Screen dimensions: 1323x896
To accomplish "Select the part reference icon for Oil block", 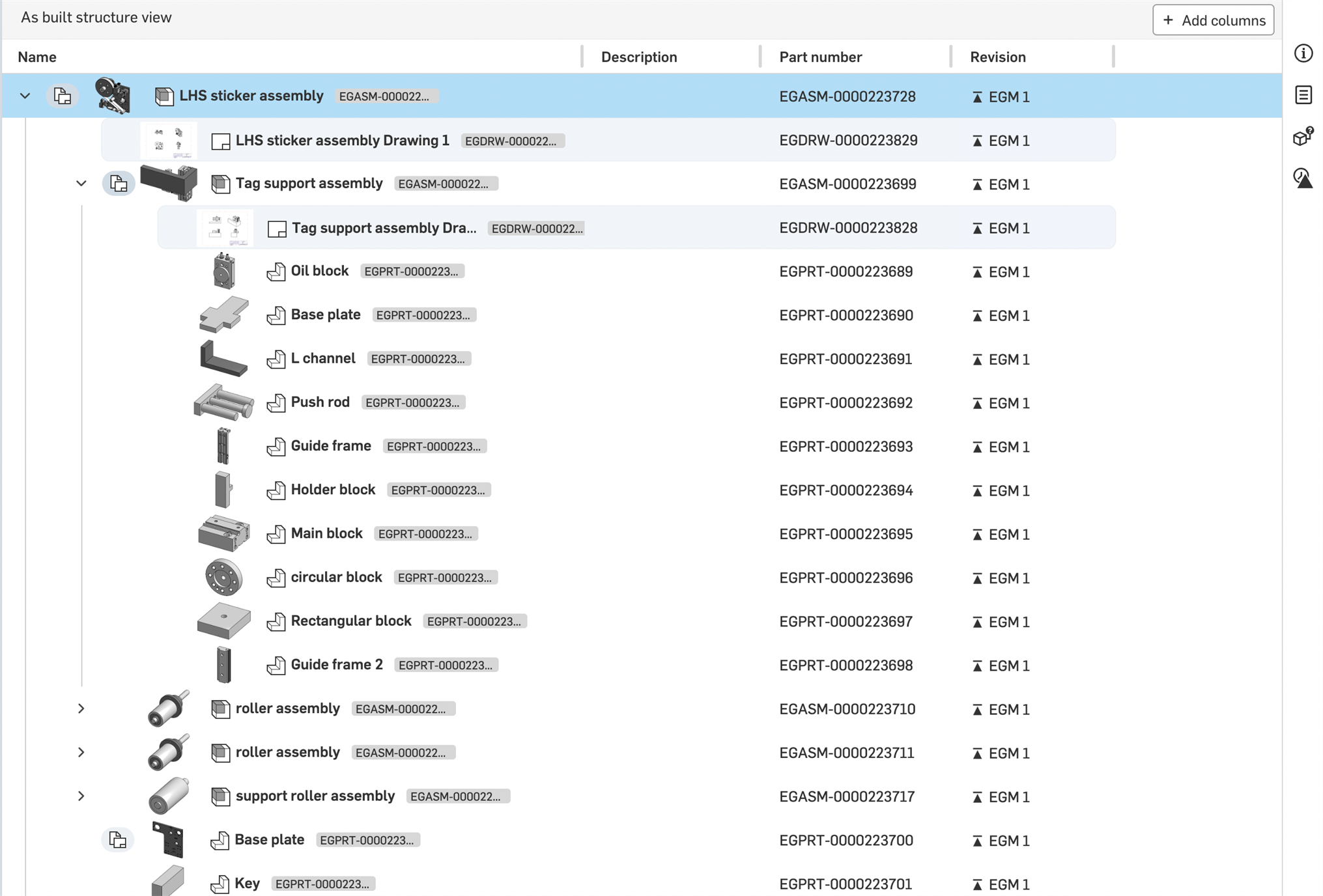I will click(276, 271).
